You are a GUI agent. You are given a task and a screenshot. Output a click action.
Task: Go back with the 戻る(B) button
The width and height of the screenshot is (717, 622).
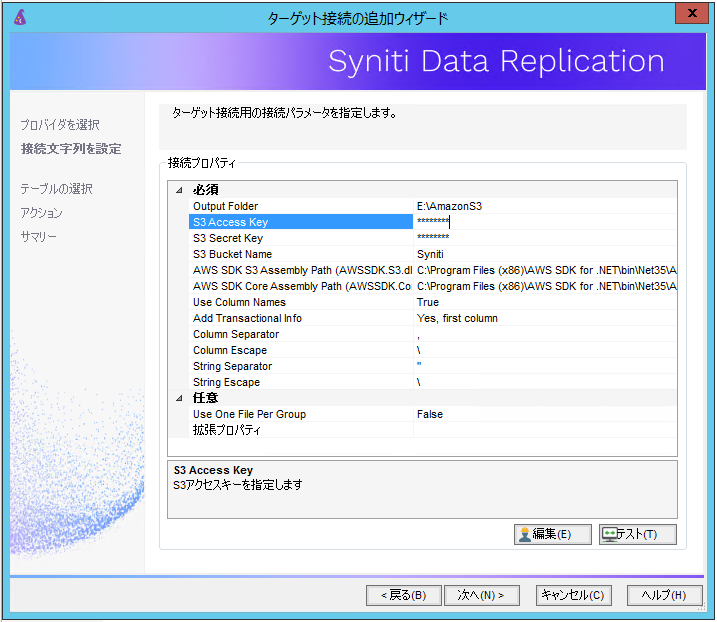(x=404, y=595)
